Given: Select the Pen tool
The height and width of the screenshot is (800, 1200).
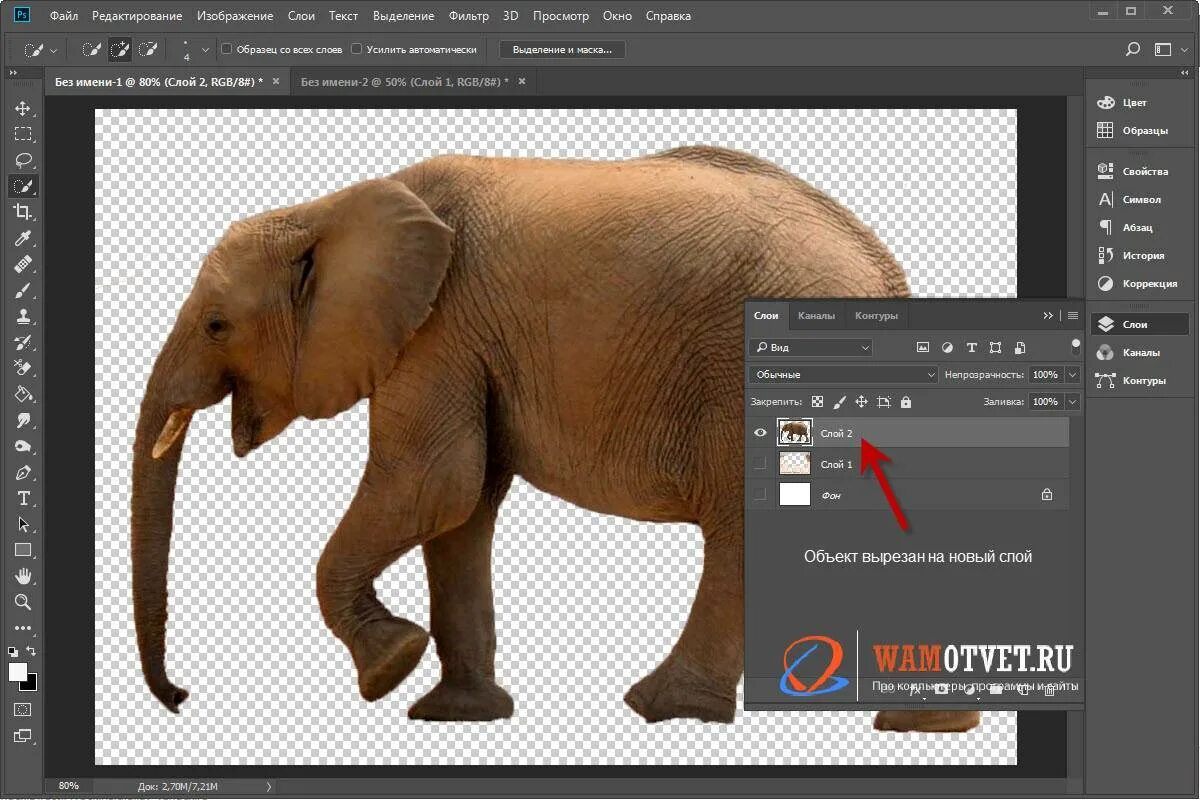Looking at the screenshot, I should tap(22, 472).
